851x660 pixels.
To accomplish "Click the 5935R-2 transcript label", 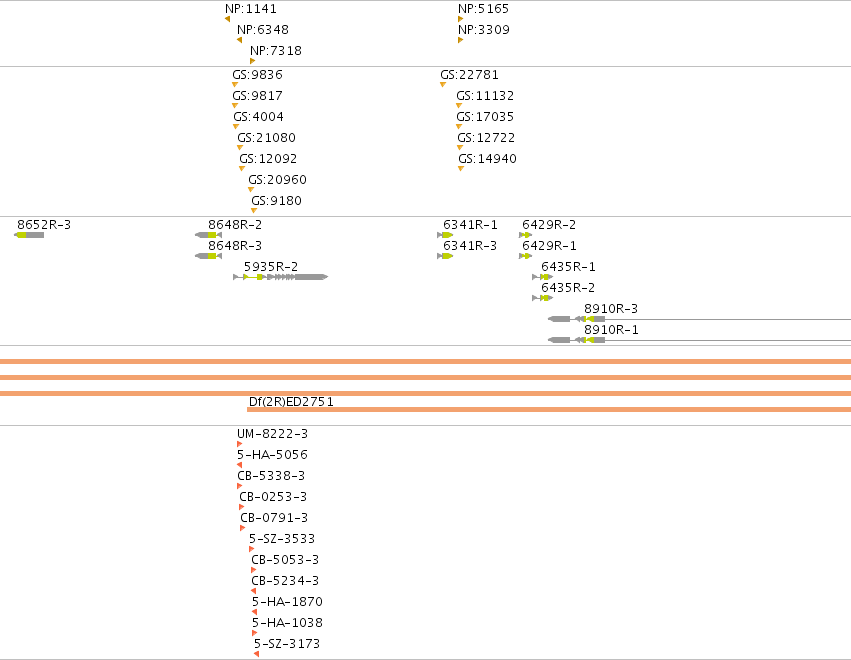I will point(271,267).
